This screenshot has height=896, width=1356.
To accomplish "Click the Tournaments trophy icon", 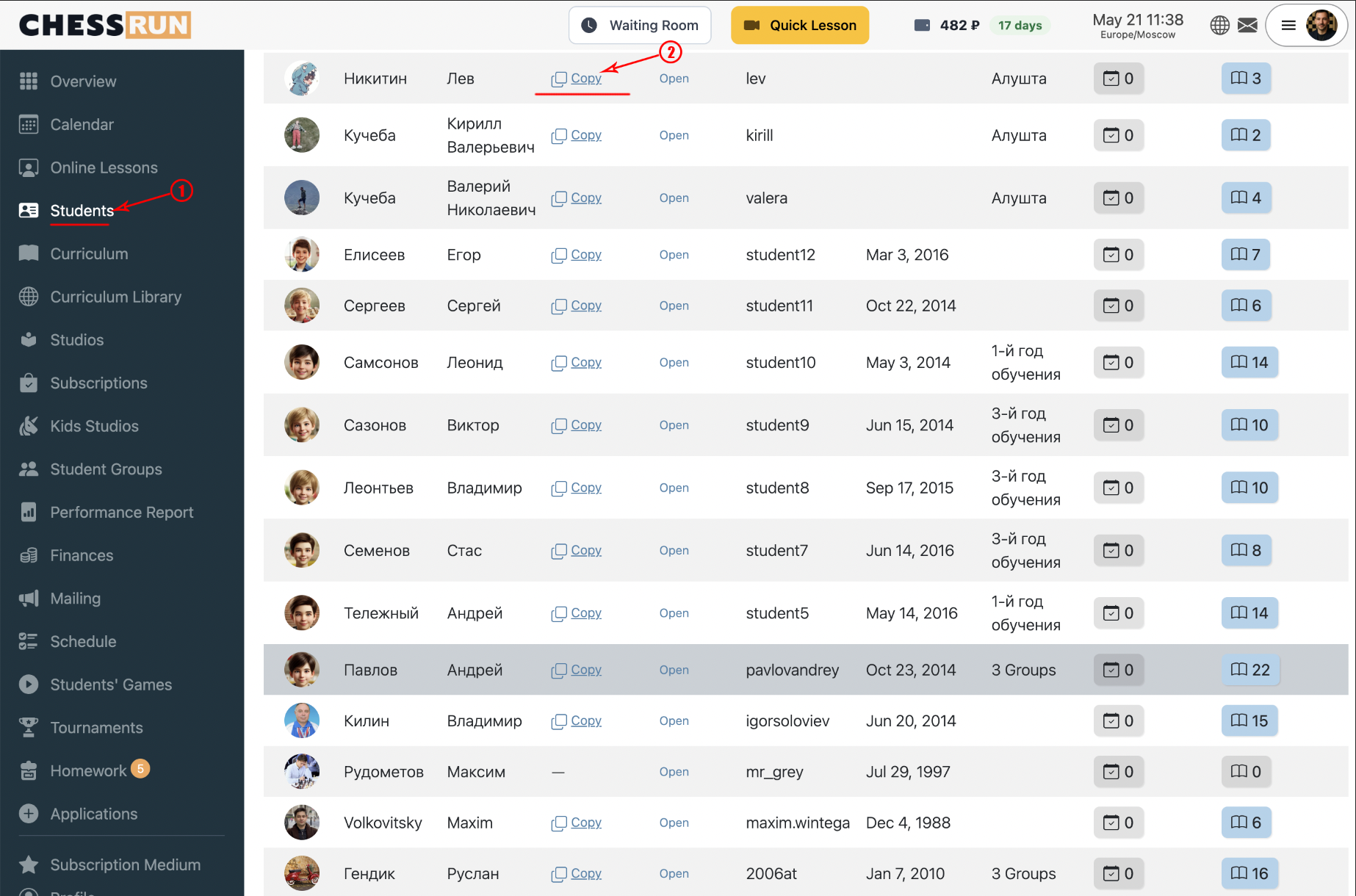I will click(29, 728).
